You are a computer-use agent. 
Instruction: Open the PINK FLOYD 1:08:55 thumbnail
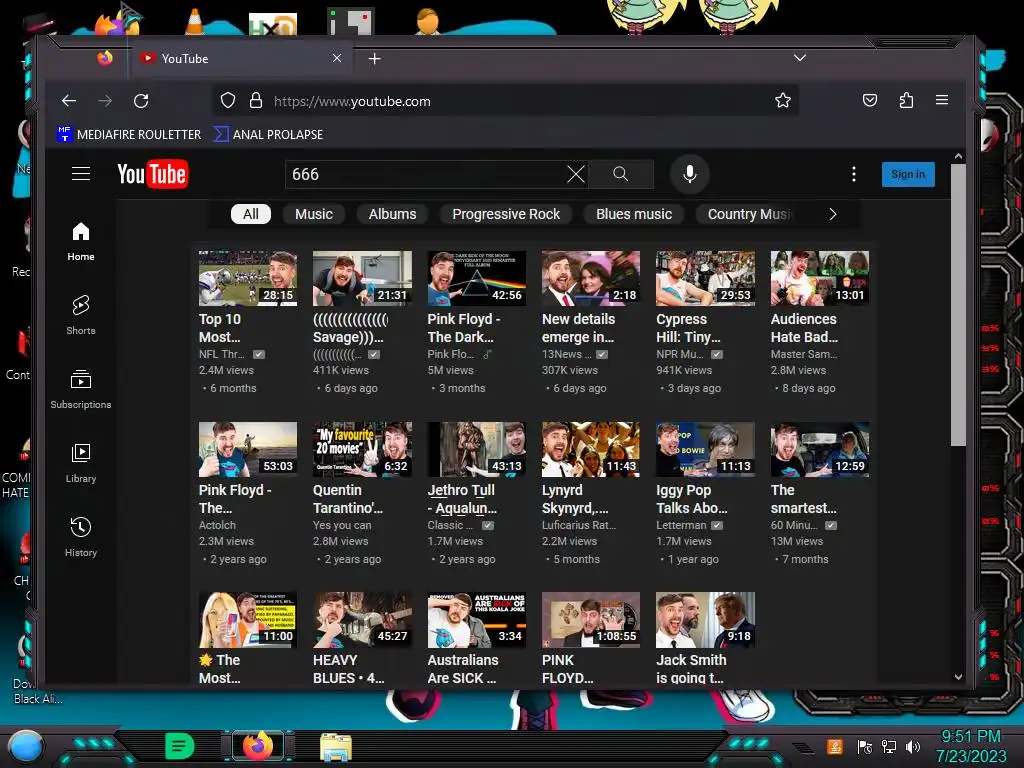tap(591, 620)
